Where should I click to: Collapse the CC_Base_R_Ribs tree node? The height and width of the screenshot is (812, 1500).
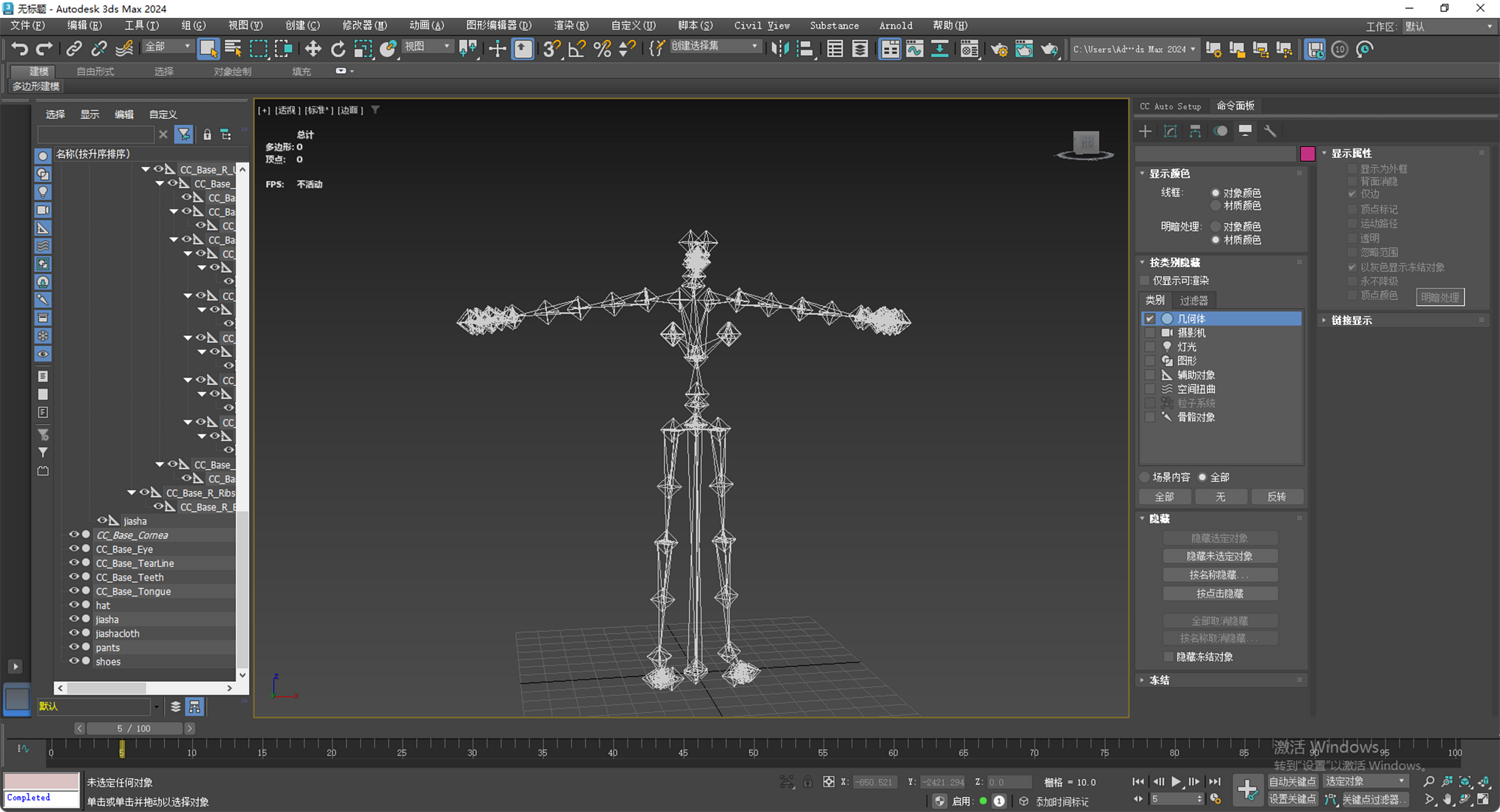click(x=132, y=493)
